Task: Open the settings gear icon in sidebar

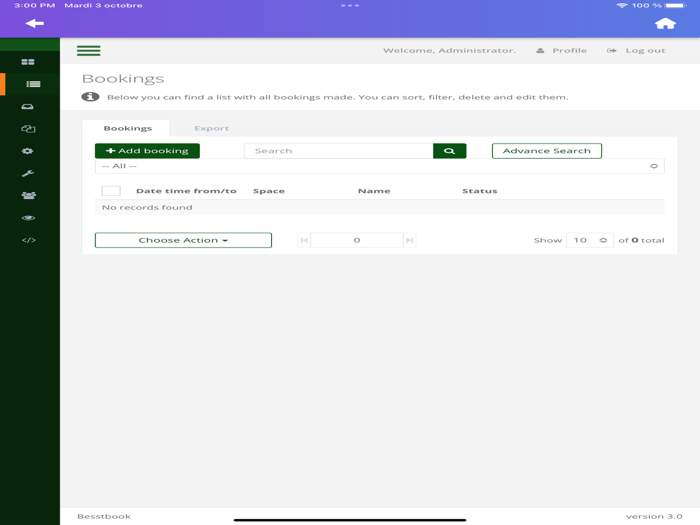Action: tap(28, 151)
